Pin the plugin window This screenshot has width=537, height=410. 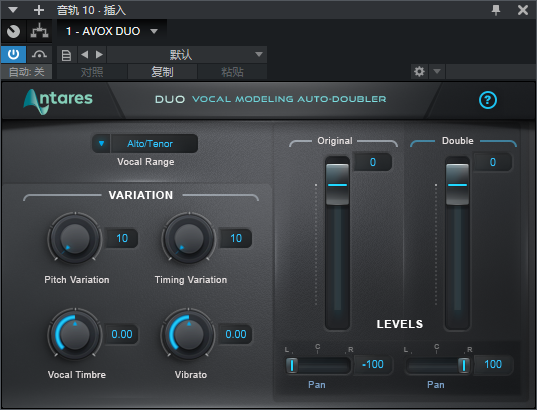tap(496, 10)
